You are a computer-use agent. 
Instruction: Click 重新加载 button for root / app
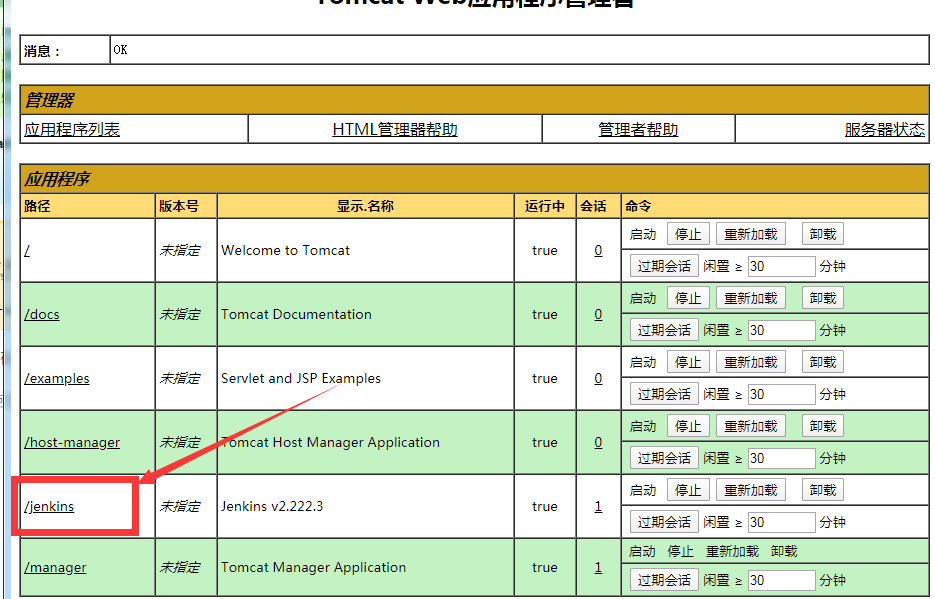point(751,234)
